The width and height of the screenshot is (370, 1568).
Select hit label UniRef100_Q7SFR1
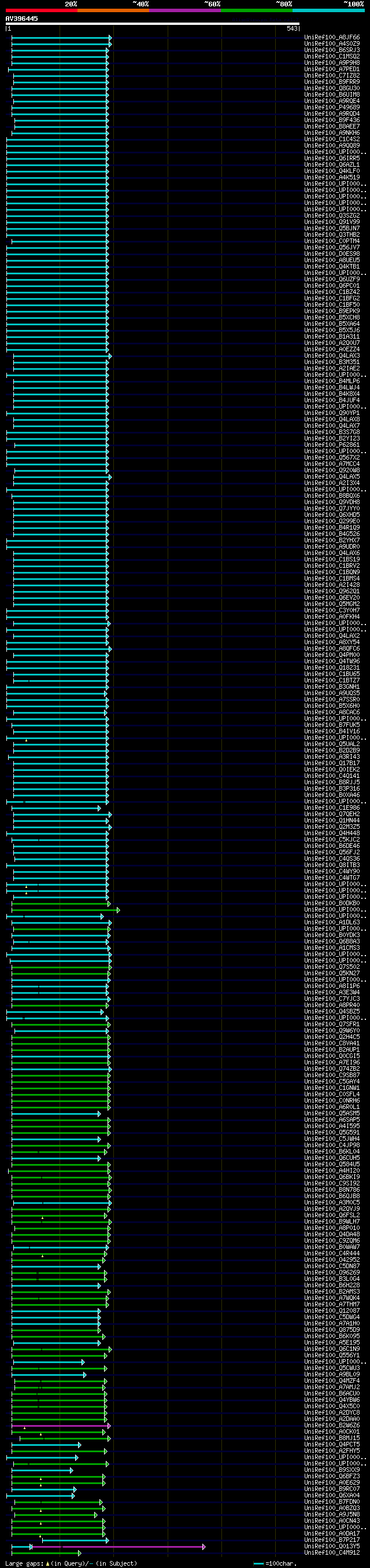click(x=332, y=1024)
